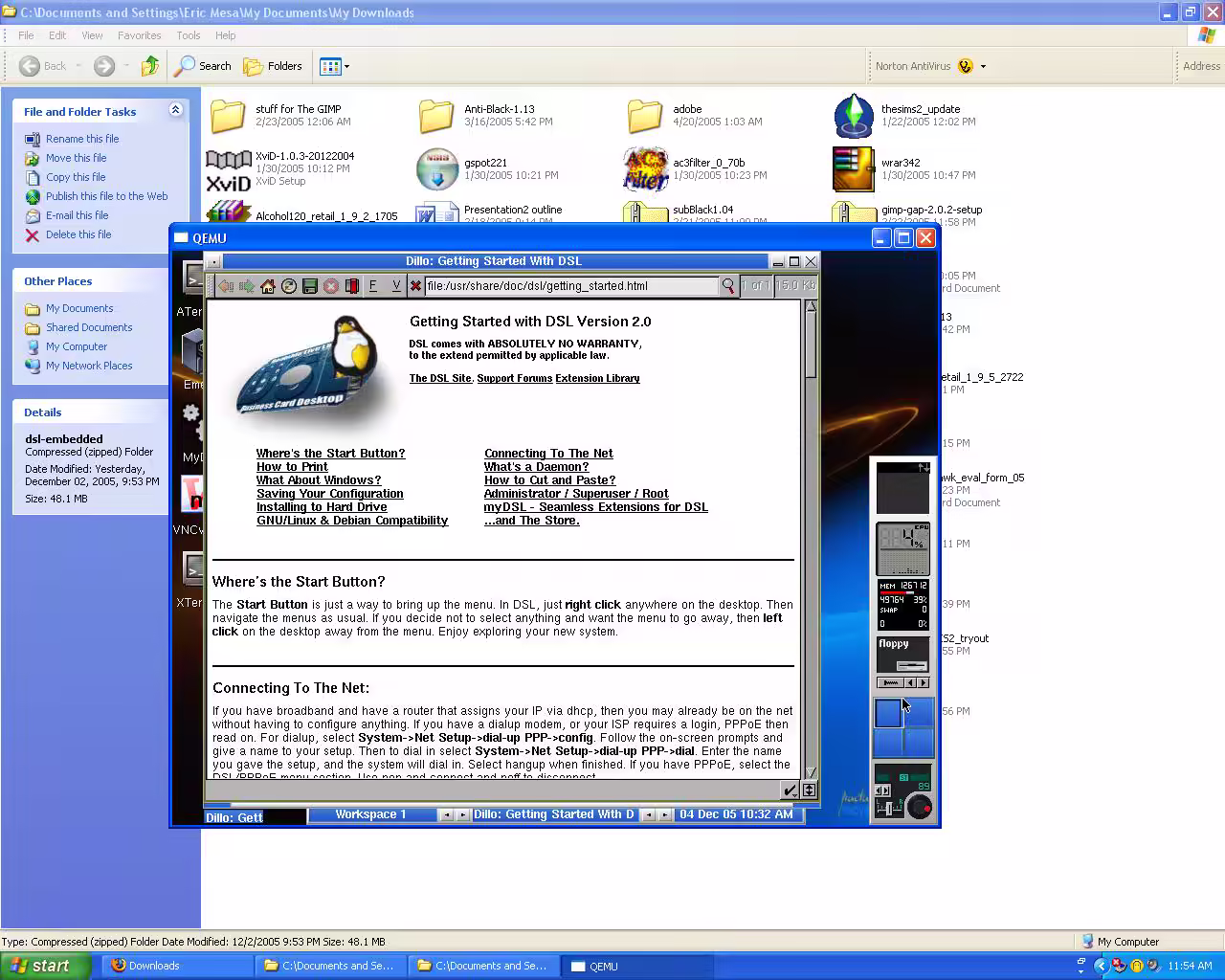Click the CPU monitor dock app
The width and height of the screenshot is (1225, 980).
point(902,548)
